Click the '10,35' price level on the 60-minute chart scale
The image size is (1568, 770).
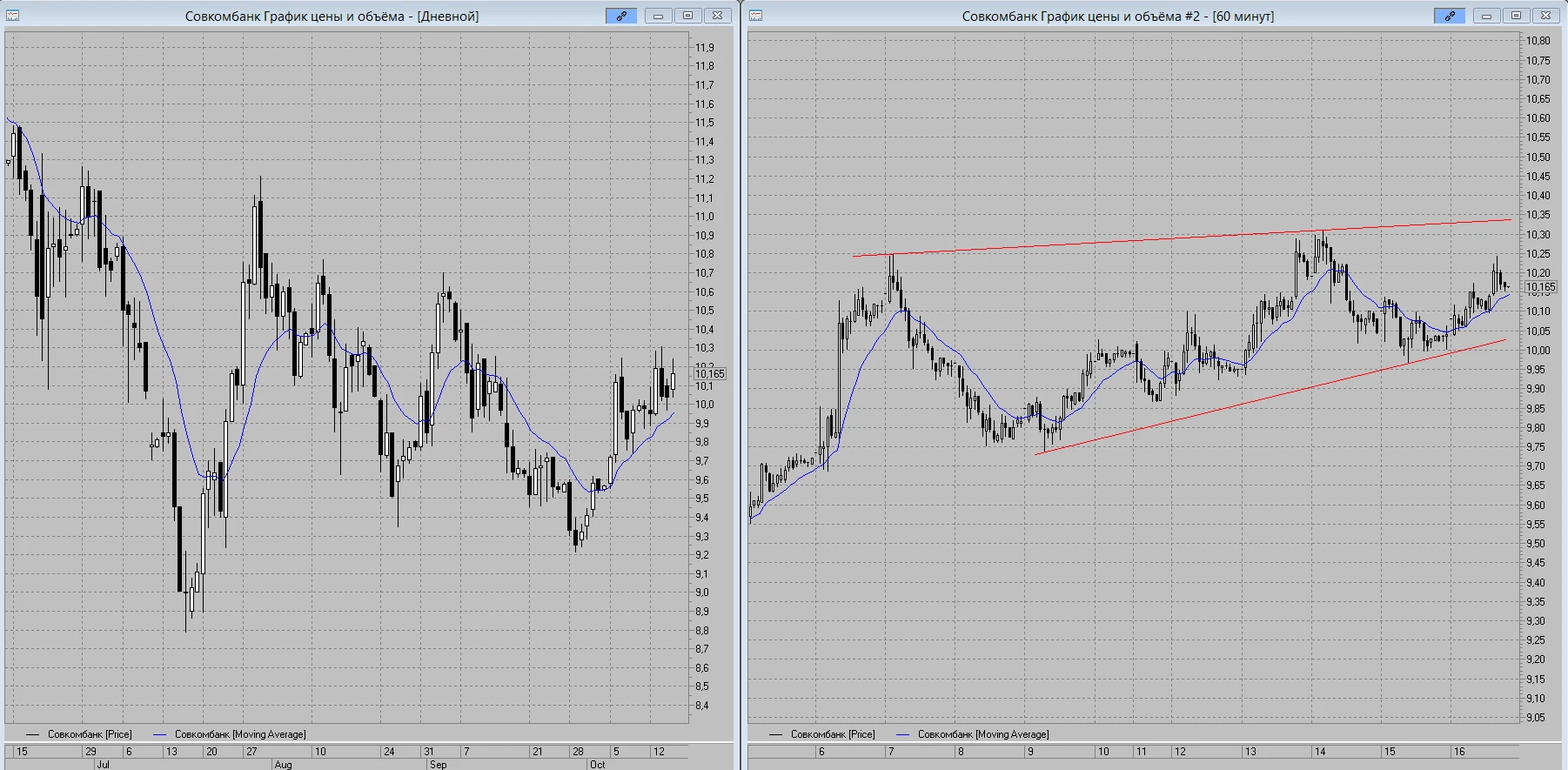tap(1538, 215)
